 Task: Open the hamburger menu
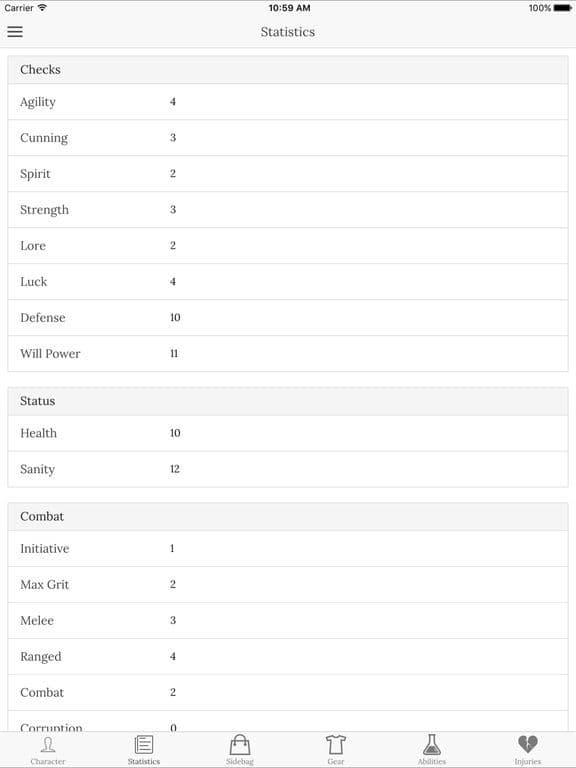click(x=15, y=32)
